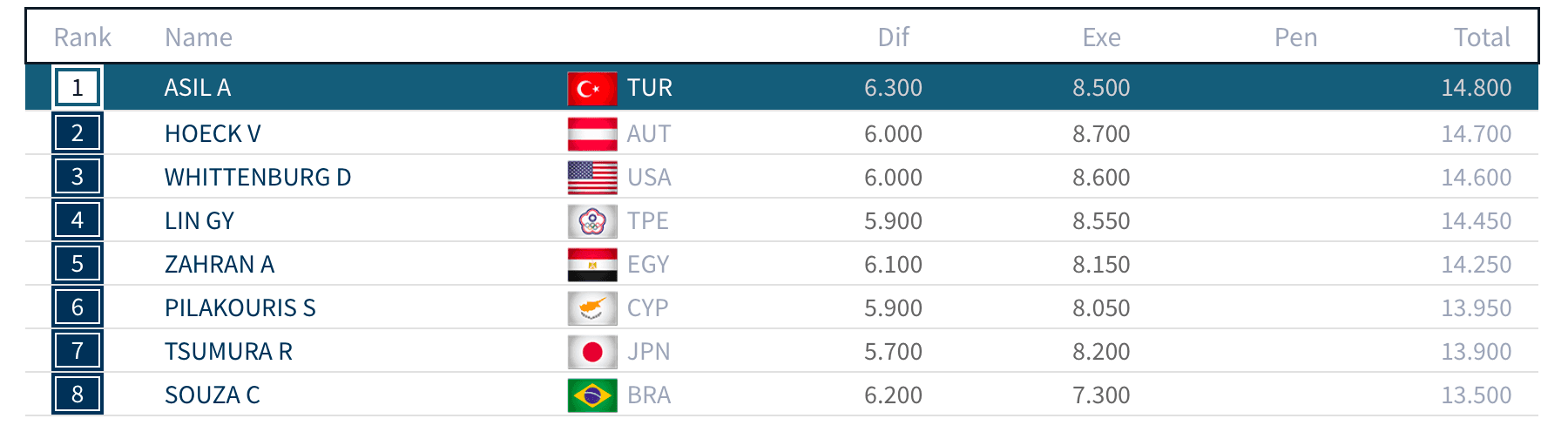Select the HOECK V name link
The width and height of the screenshot is (1568, 432).
click(x=213, y=134)
